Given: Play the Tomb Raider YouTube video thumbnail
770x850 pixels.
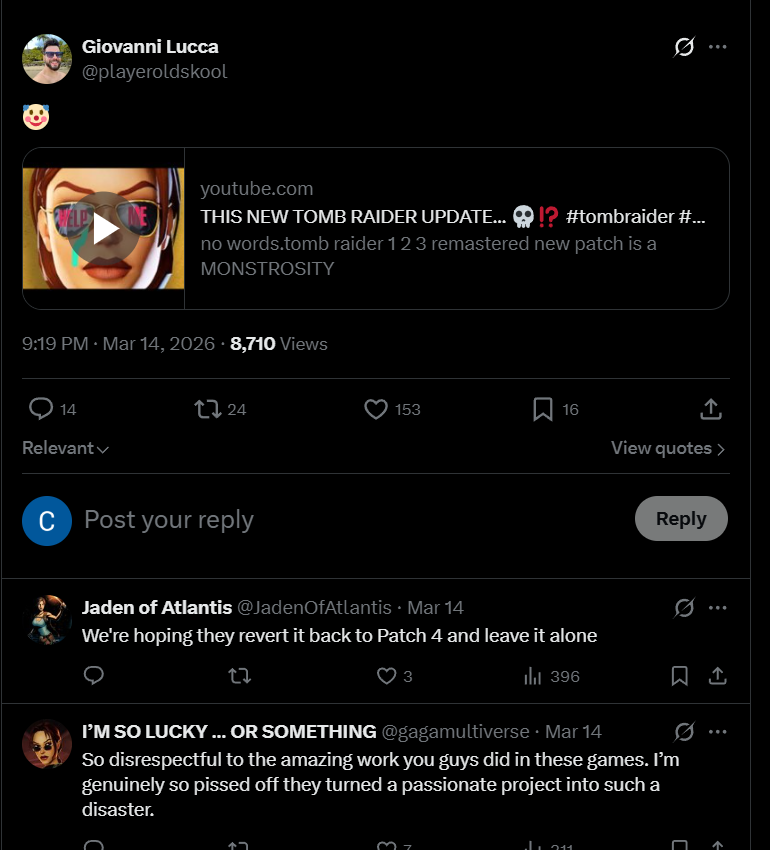Looking at the screenshot, I should [104, 229].
